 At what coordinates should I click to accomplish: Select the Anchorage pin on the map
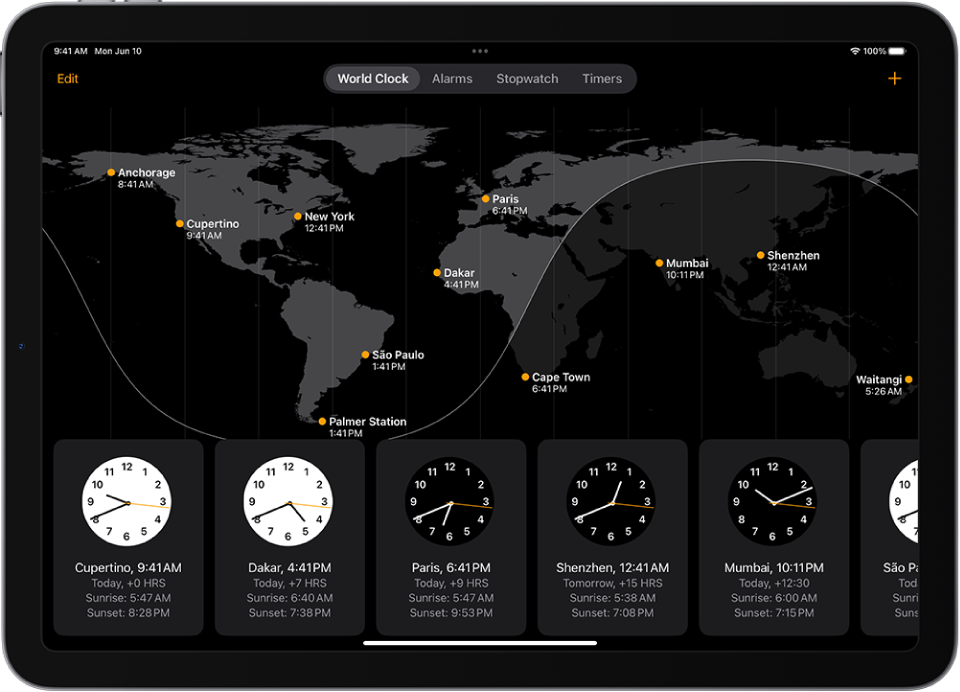pos(110,172)
